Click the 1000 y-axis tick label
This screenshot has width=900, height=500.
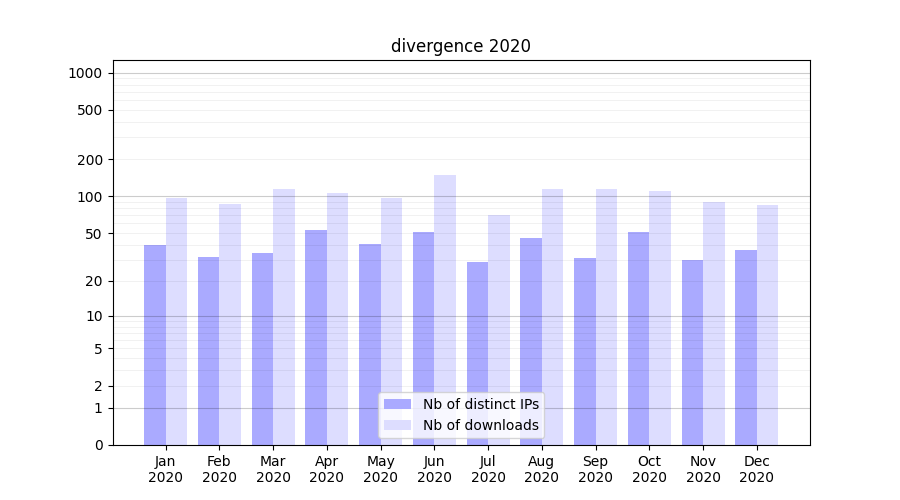85,73
